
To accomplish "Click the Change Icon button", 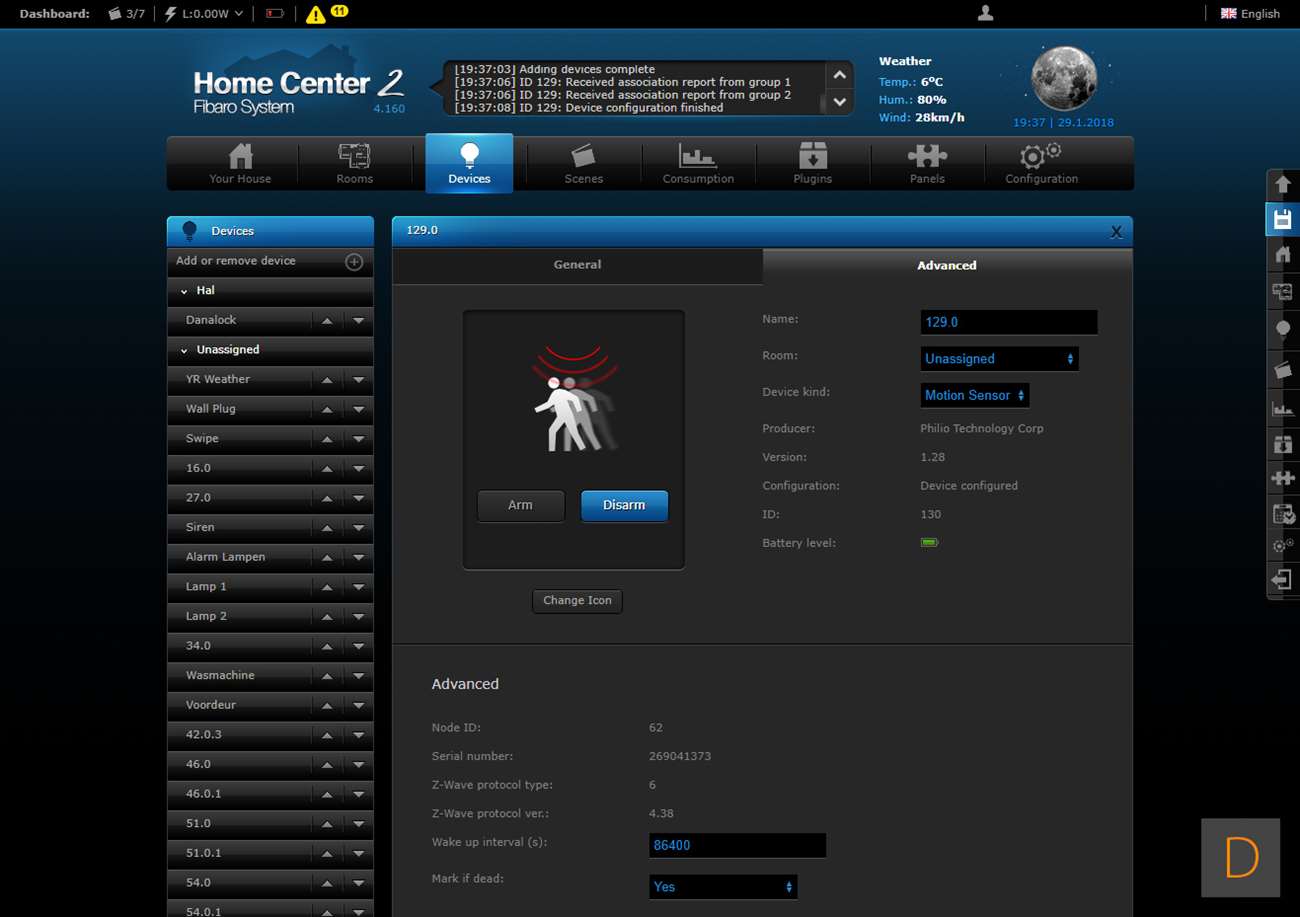I will (x=577, y=601).
